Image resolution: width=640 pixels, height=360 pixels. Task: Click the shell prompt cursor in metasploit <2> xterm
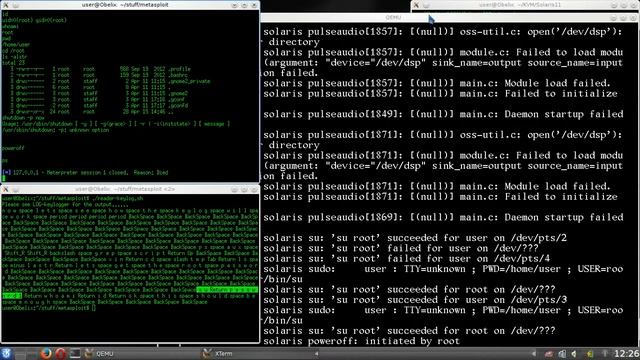click(93, 308)
